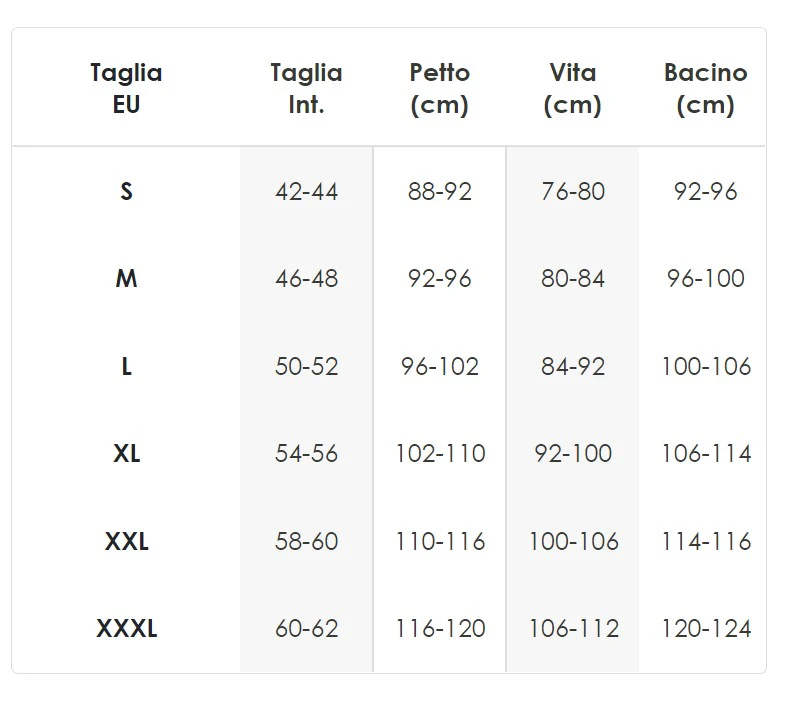The width and height of the screenshot is (809, 709).
Task: Select the XXL size row label
Action: point(126,541)
